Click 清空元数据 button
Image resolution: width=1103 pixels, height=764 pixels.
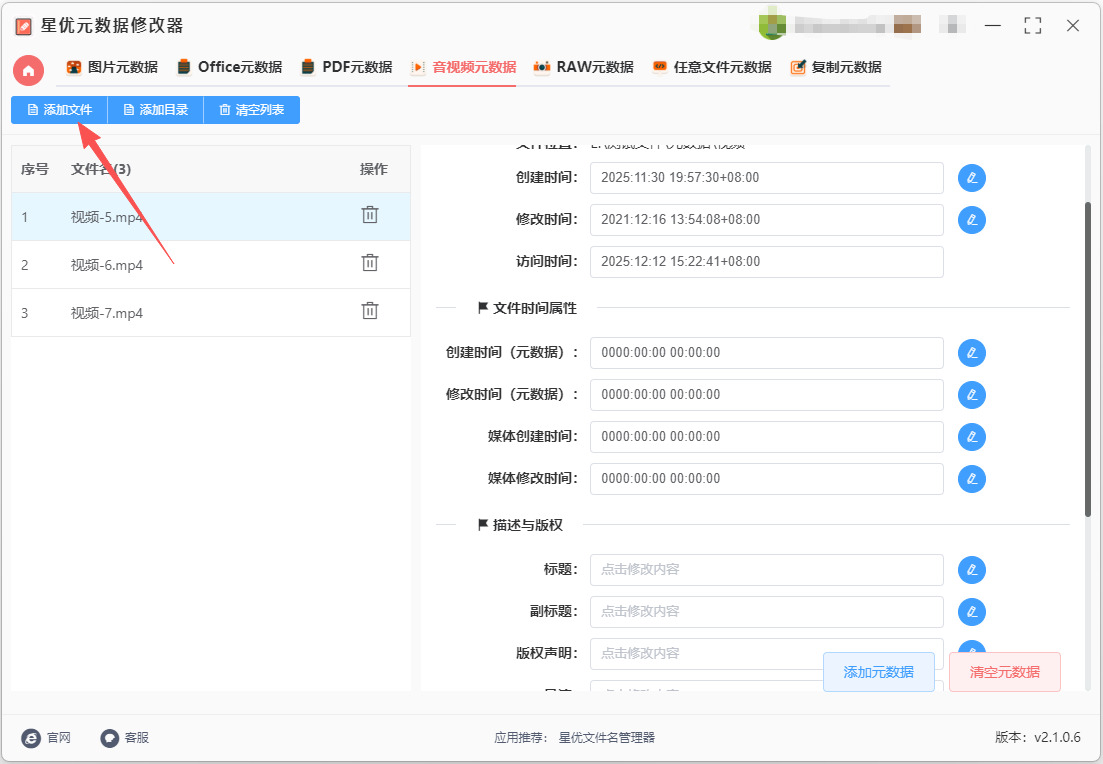[1005, 672]
